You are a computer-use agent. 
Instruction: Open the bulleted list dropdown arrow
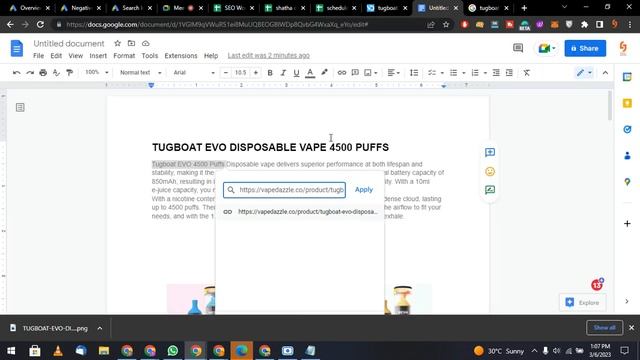click(464, 73)
